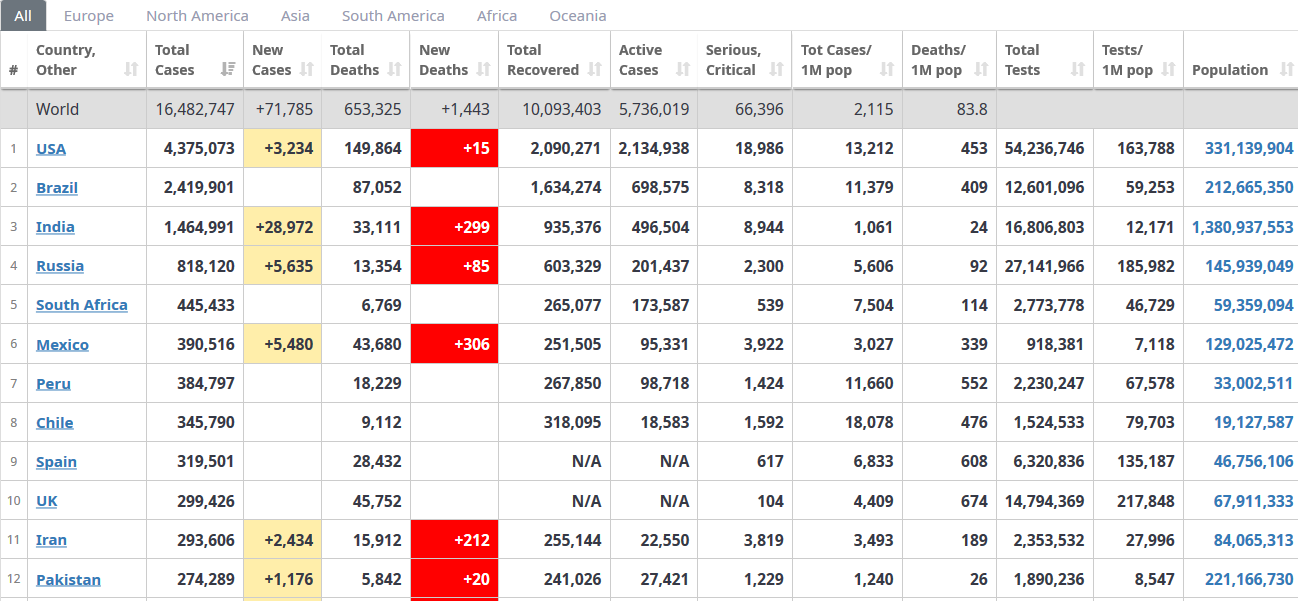Click Mexico new deaths +306 cell

[x=454, y=345]
